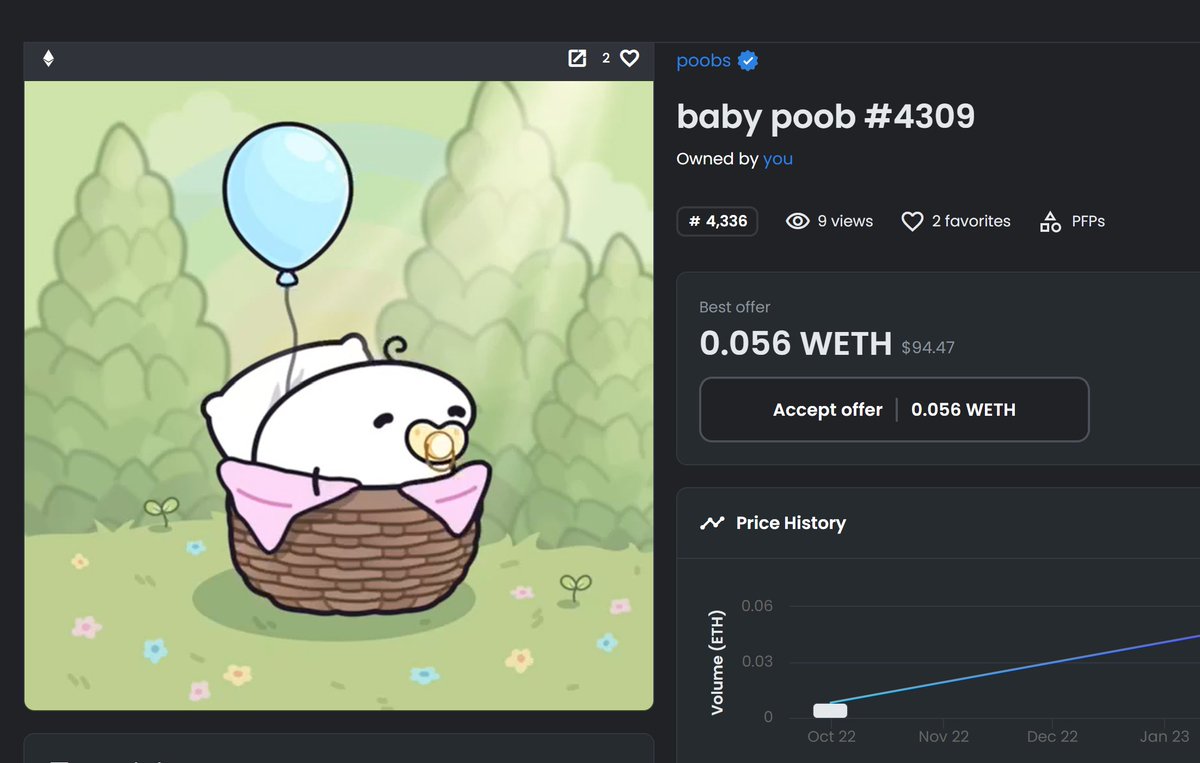Click the Ethereum logo icon above artwork
1200x763 pixels.
pyautogui.click(x=48, y=59)
